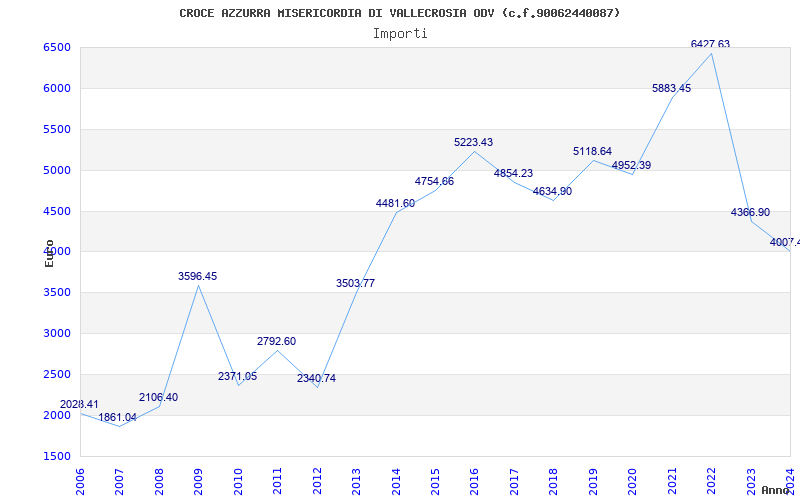Click the 2020 year label
Viewport: 800px width, 500px height.
click(x=632, y=481)
